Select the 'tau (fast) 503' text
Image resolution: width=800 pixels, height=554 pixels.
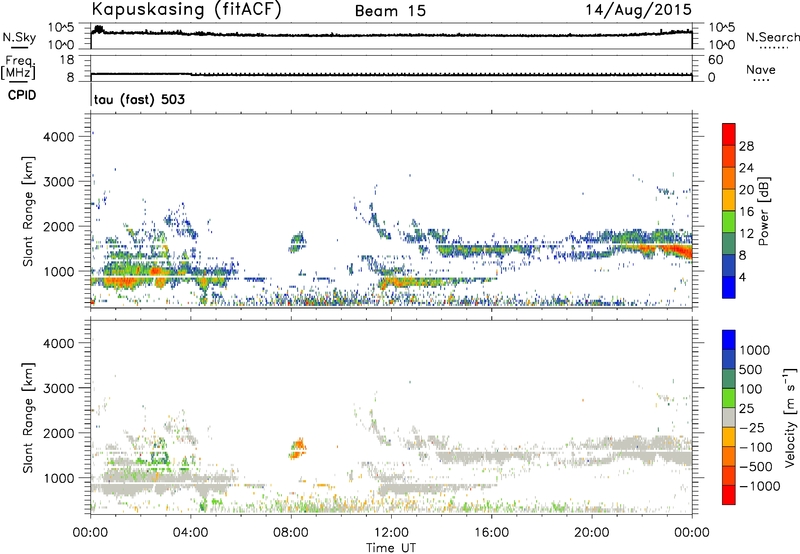tap(139, 99)
